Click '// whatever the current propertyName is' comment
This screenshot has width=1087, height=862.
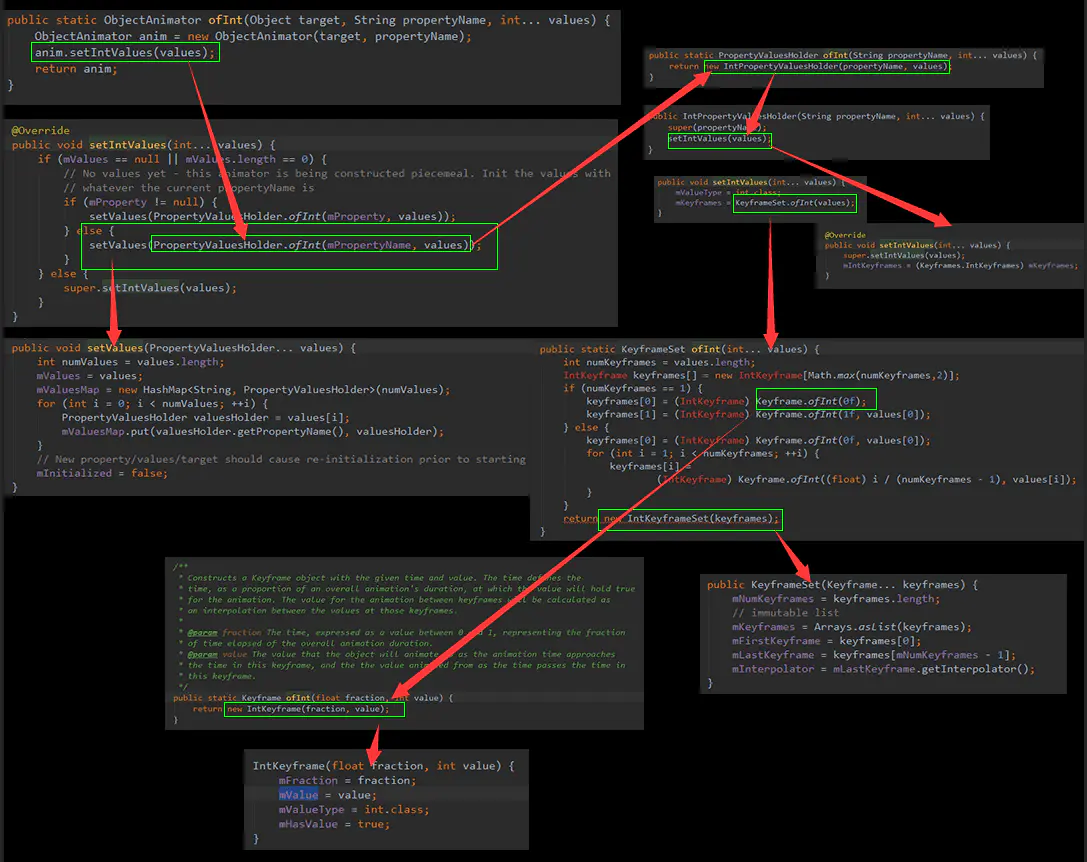189,188
